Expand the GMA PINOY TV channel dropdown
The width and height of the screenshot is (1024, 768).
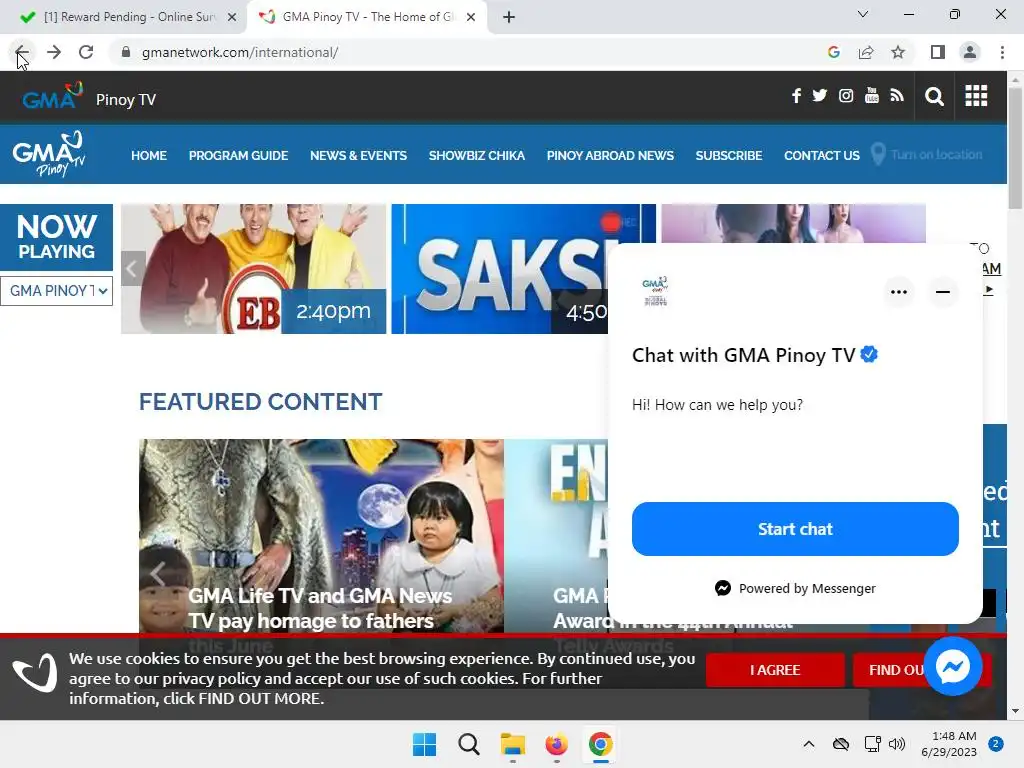[57, 291]
